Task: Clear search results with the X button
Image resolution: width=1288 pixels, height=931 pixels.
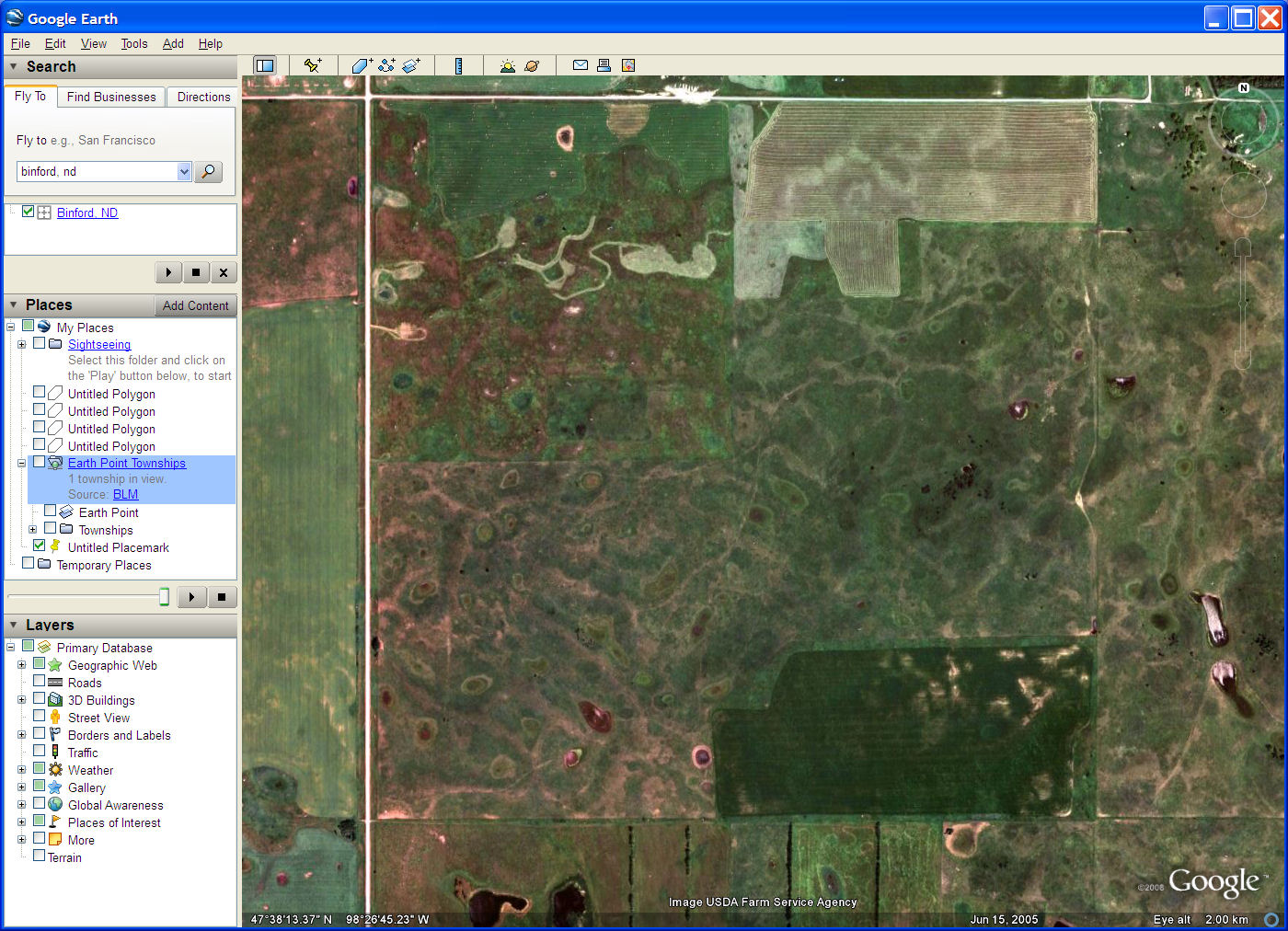Action: [224, 272]
